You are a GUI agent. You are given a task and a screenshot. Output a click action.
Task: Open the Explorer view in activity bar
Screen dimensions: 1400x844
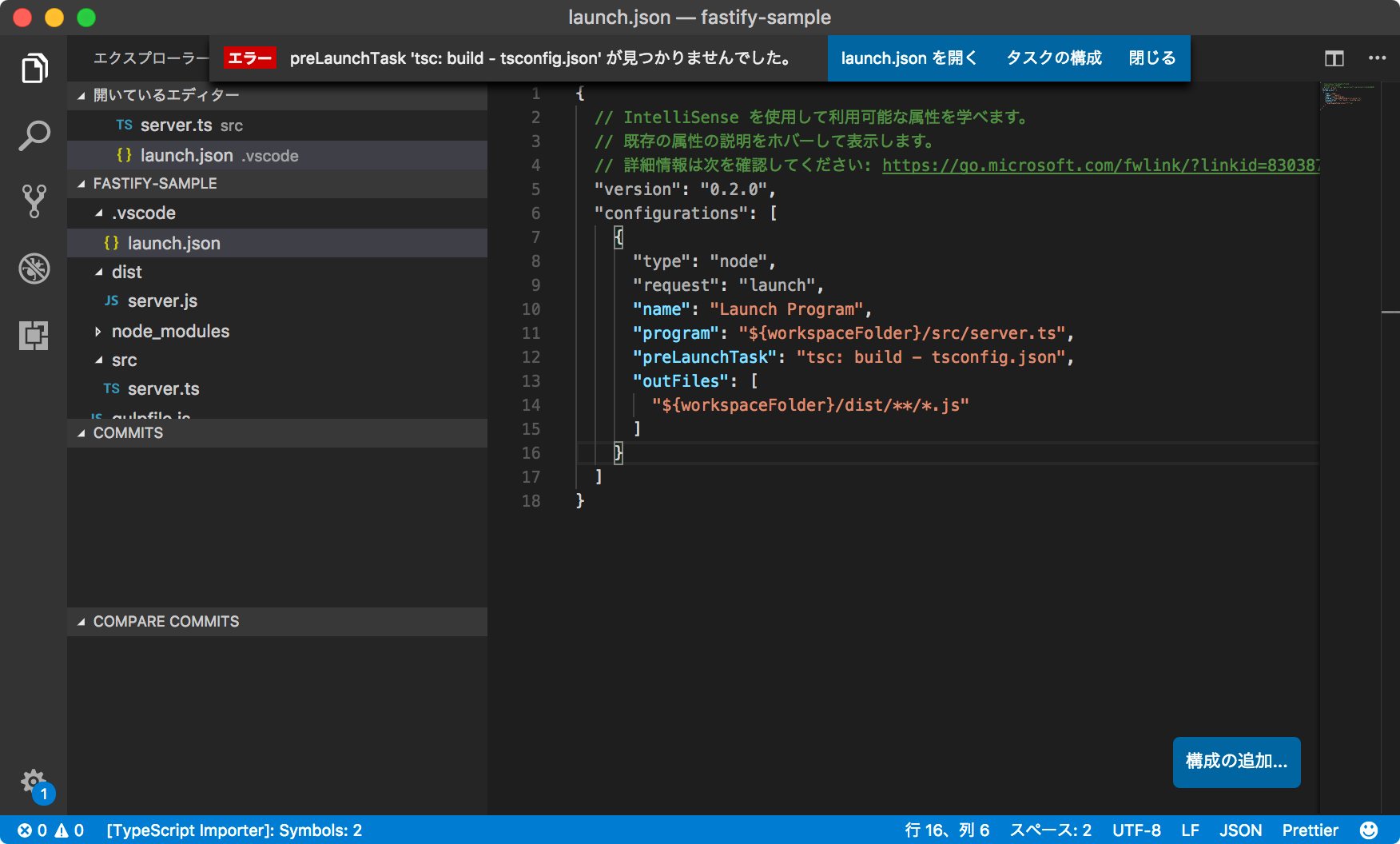click(x=34, y=69)
